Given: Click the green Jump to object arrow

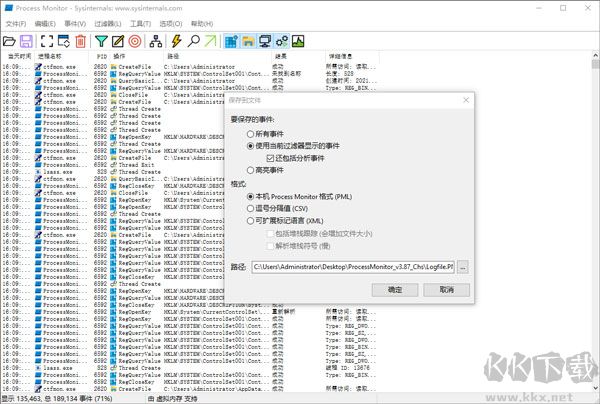Looking at the screenshot, I should pos(210,41).
